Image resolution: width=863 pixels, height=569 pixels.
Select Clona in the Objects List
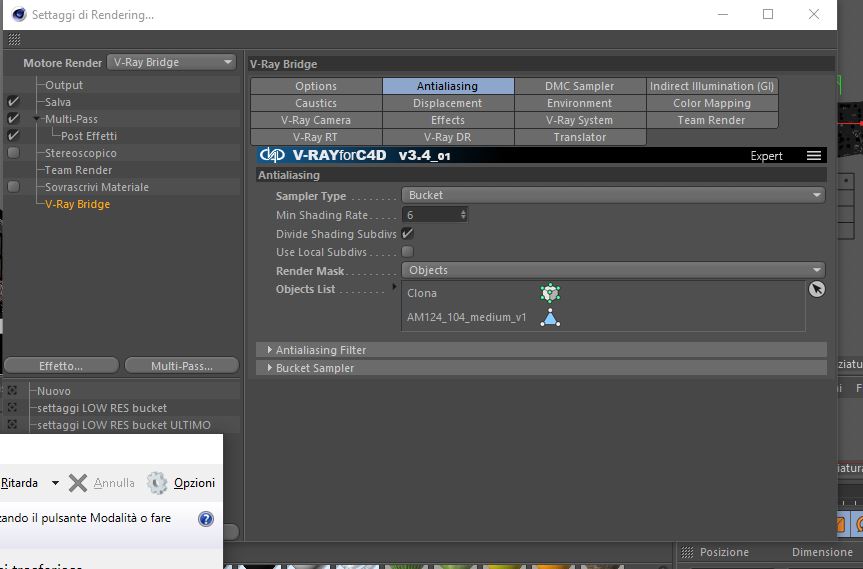pos(422,293)
